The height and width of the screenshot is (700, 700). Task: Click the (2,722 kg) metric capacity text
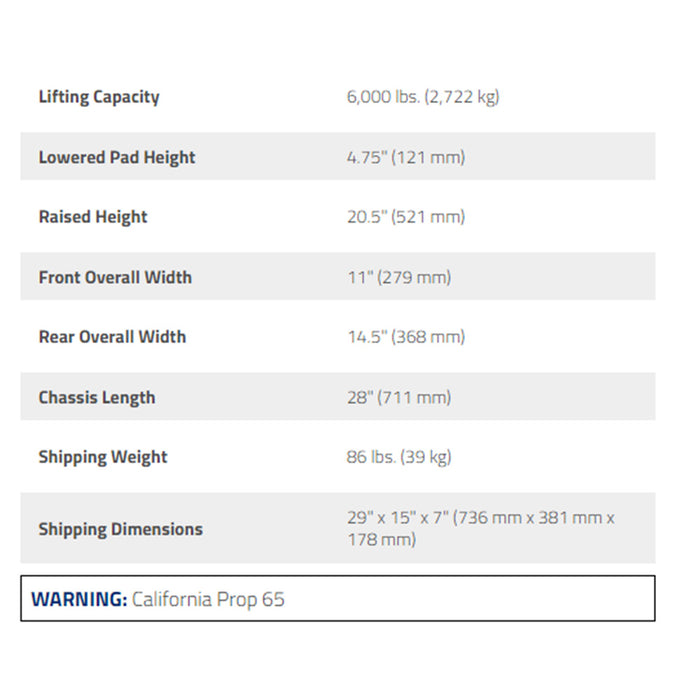pos(461,97)
